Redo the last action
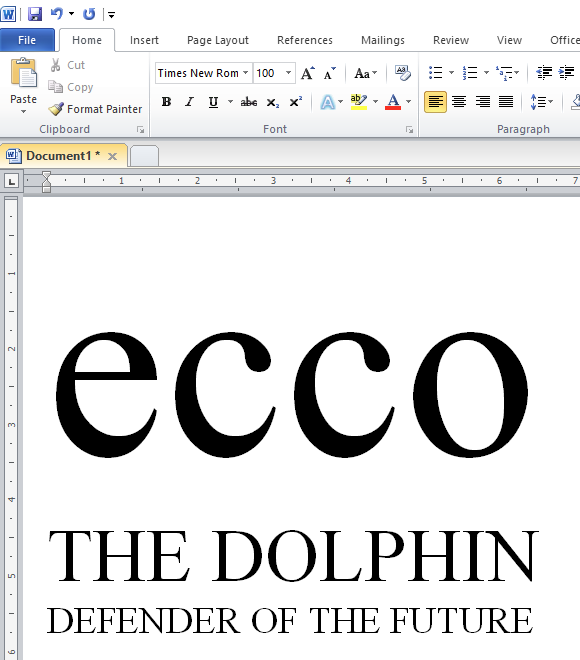This screenshot has width=580, height=660. tap(89, 14)
